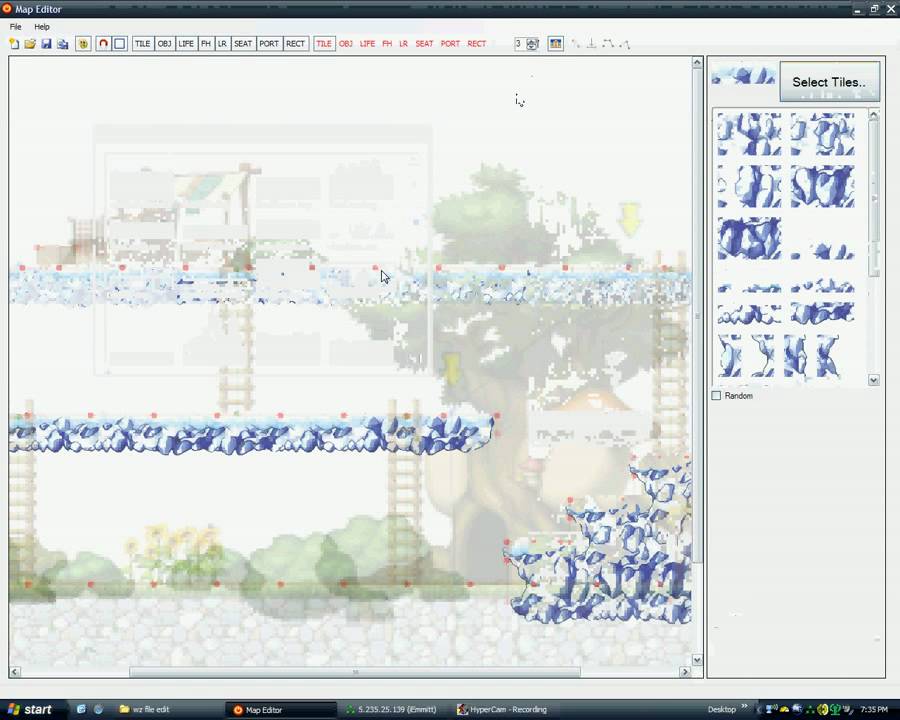Screen dimensions: 900x720
Task: Toggle red PORT layer visibility
Action: 450,44
